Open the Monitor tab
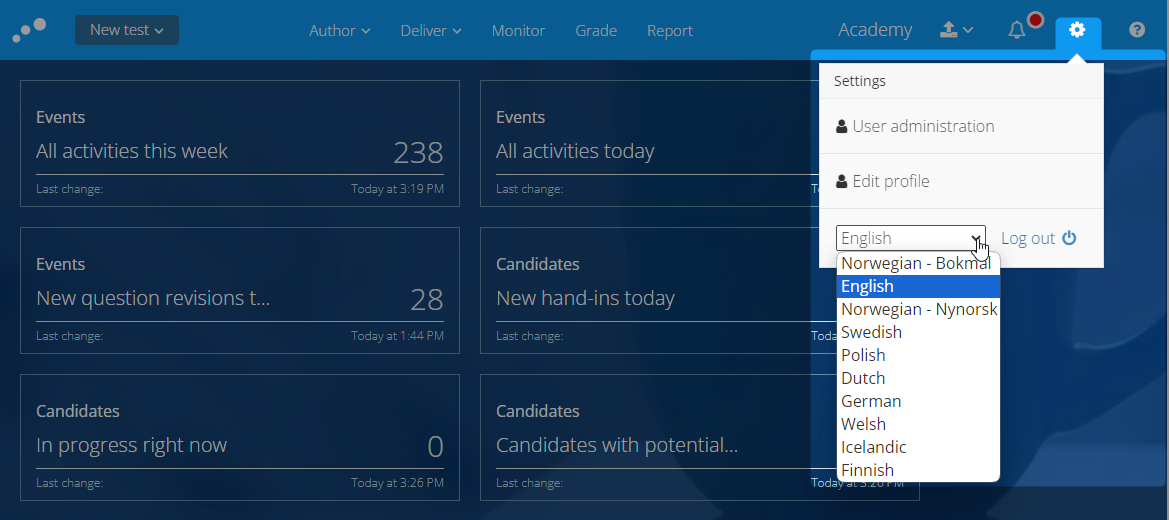This screenshot has width=1169, height=520. click(x=518, y=31)
